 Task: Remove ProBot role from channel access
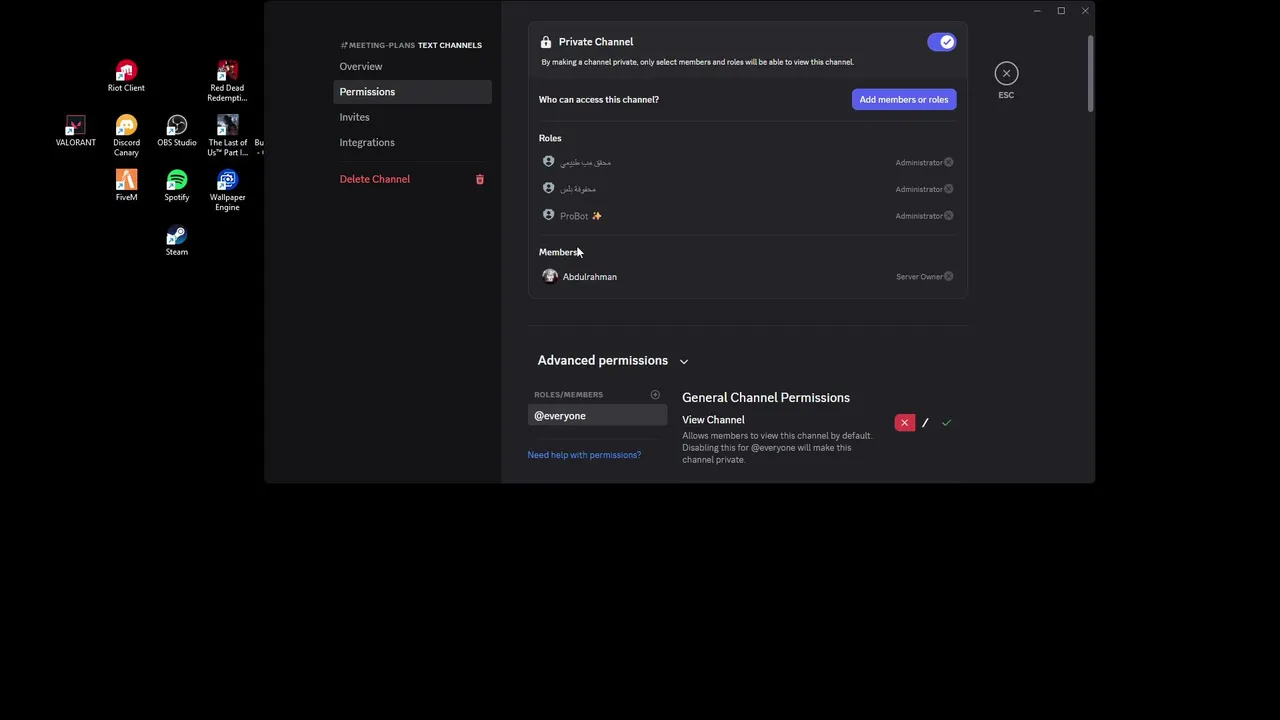point(949,216)
